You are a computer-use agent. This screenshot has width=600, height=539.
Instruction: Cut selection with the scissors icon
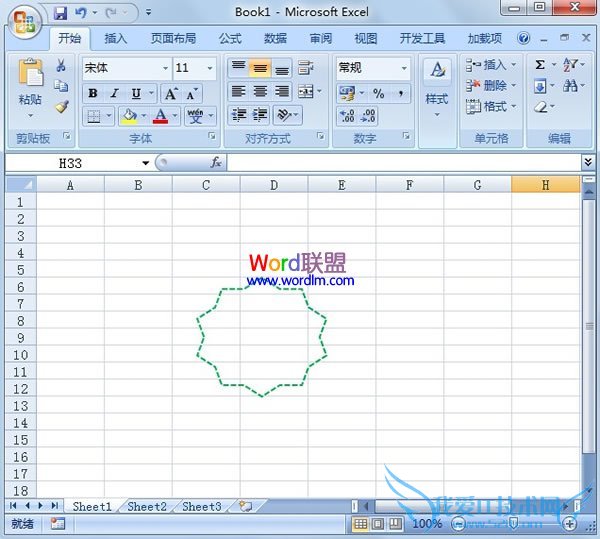tap(61, 65)
